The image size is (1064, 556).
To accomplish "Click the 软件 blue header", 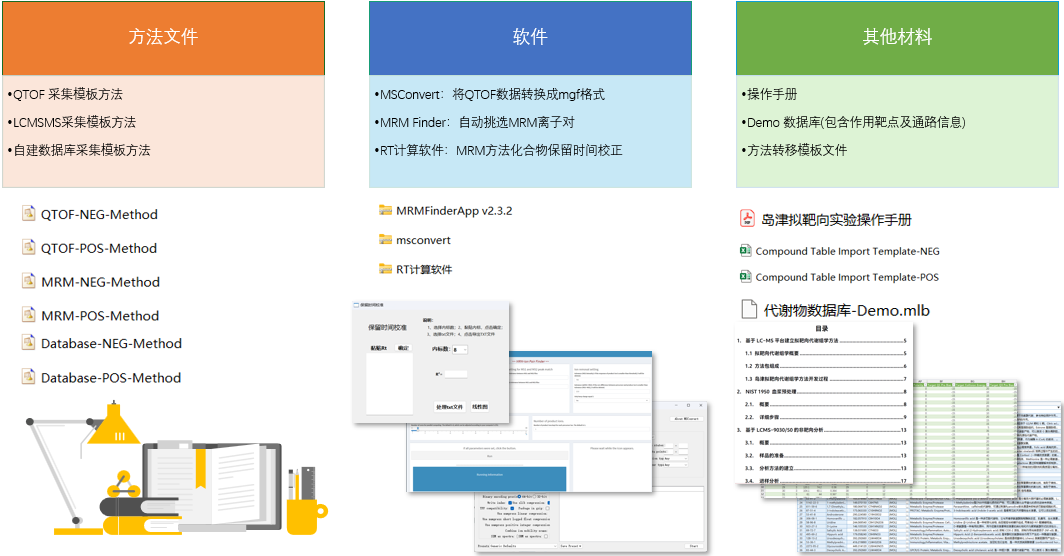I will click(x=530, y=38).
